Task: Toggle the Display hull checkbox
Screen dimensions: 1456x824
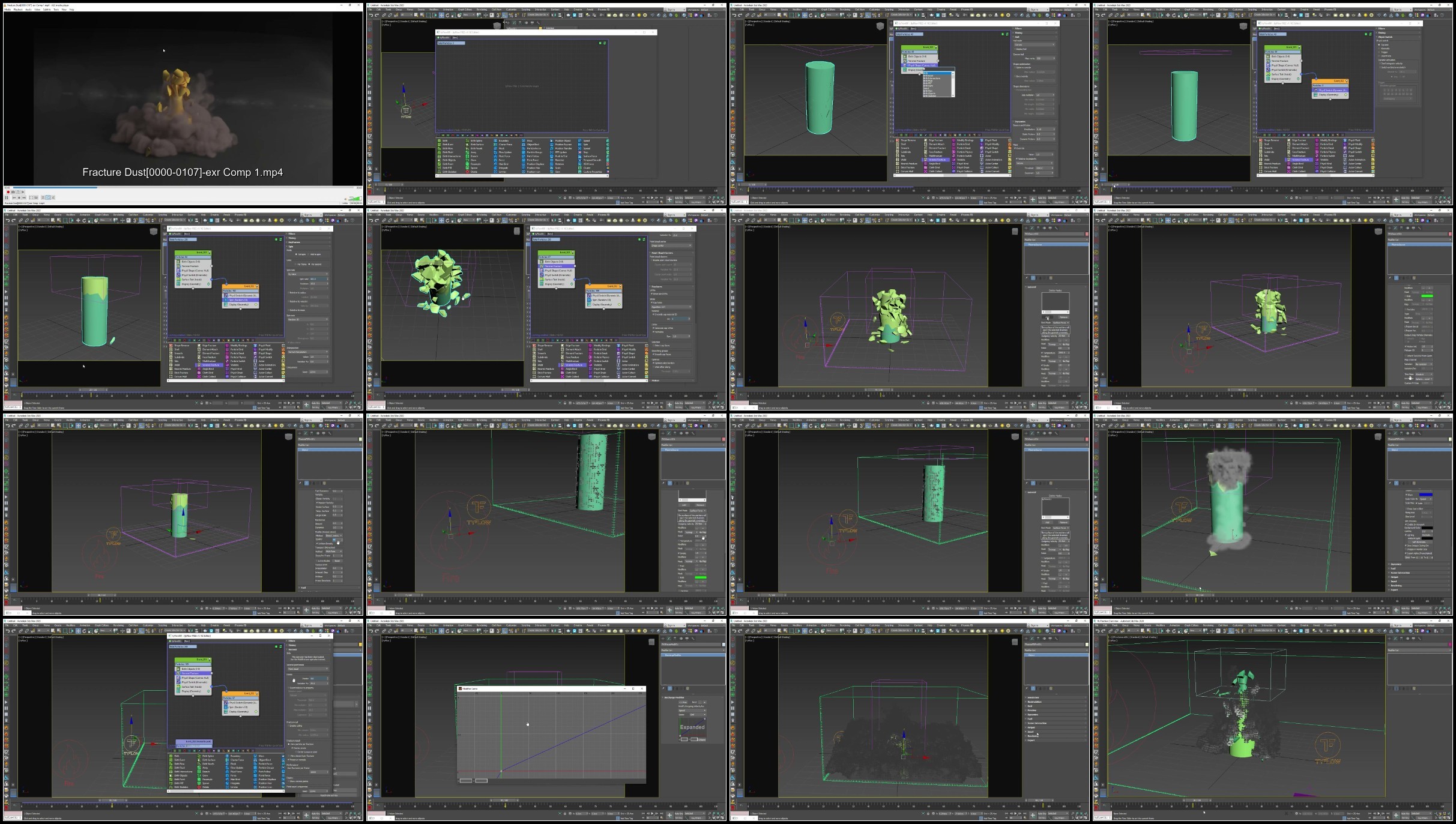Action: pyautogui.click(x=1016, y=49)
